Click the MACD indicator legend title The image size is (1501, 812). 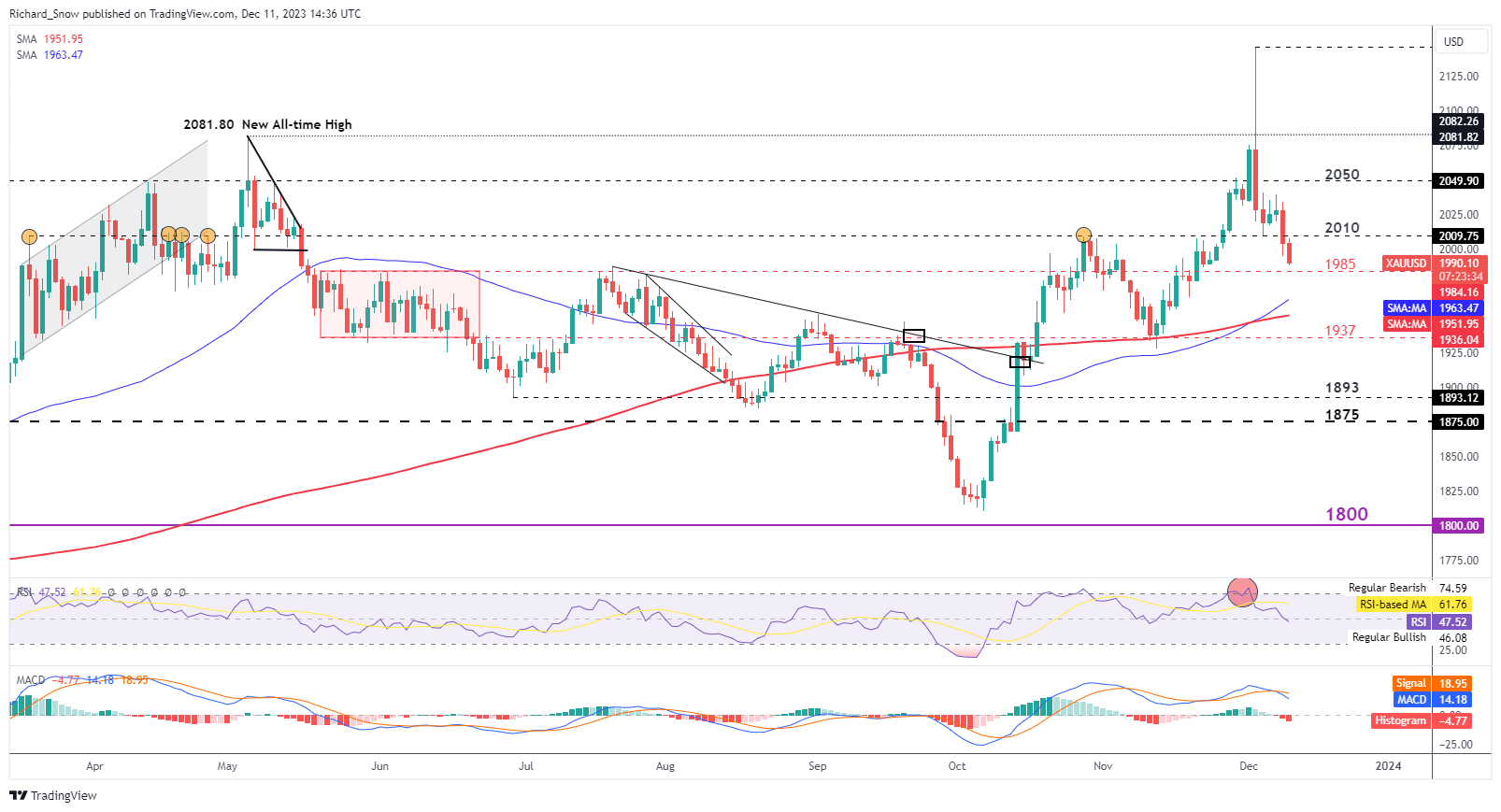tap(31, 680)
